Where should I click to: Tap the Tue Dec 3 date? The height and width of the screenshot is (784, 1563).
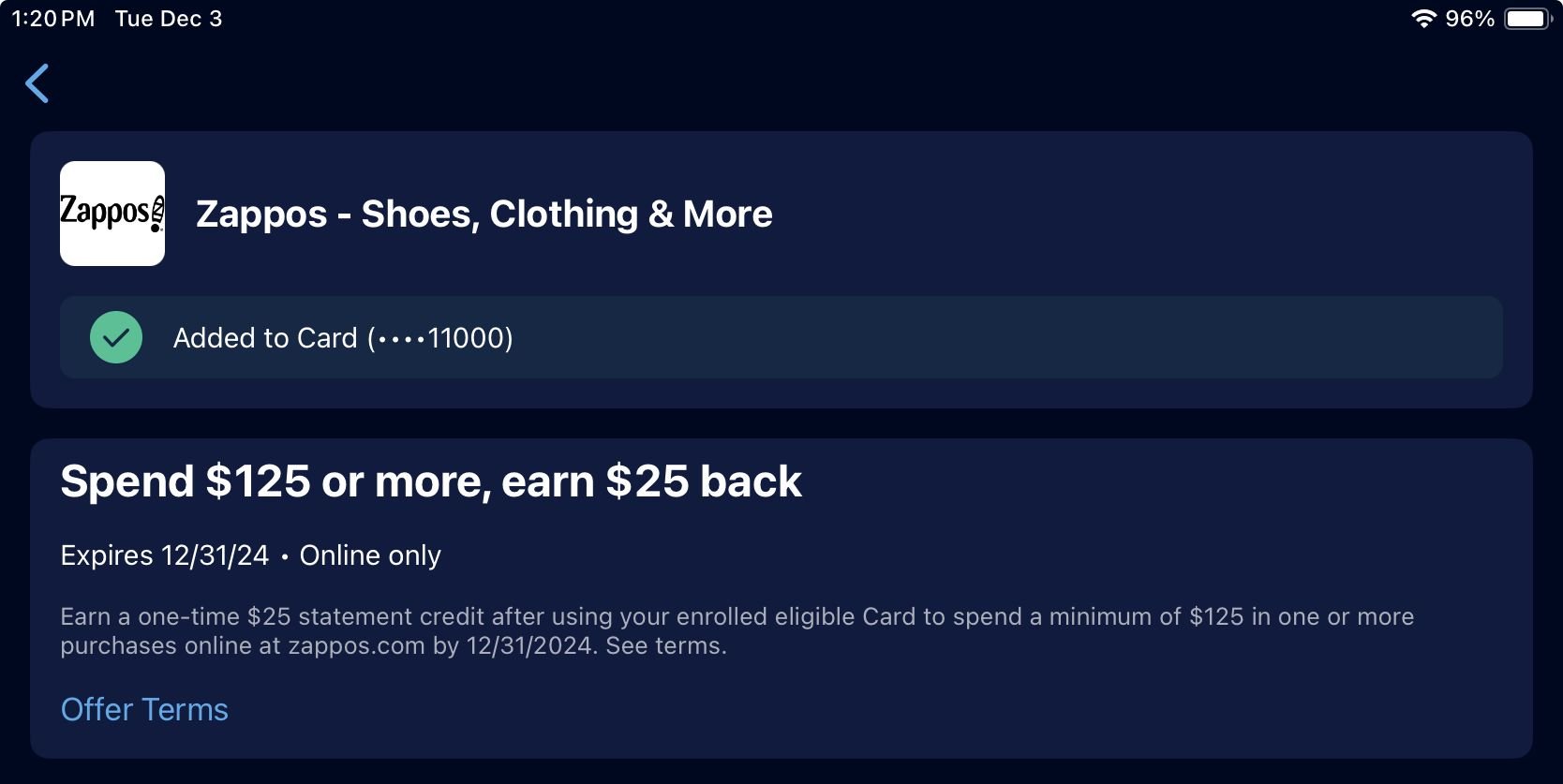(x=169, y=19)
